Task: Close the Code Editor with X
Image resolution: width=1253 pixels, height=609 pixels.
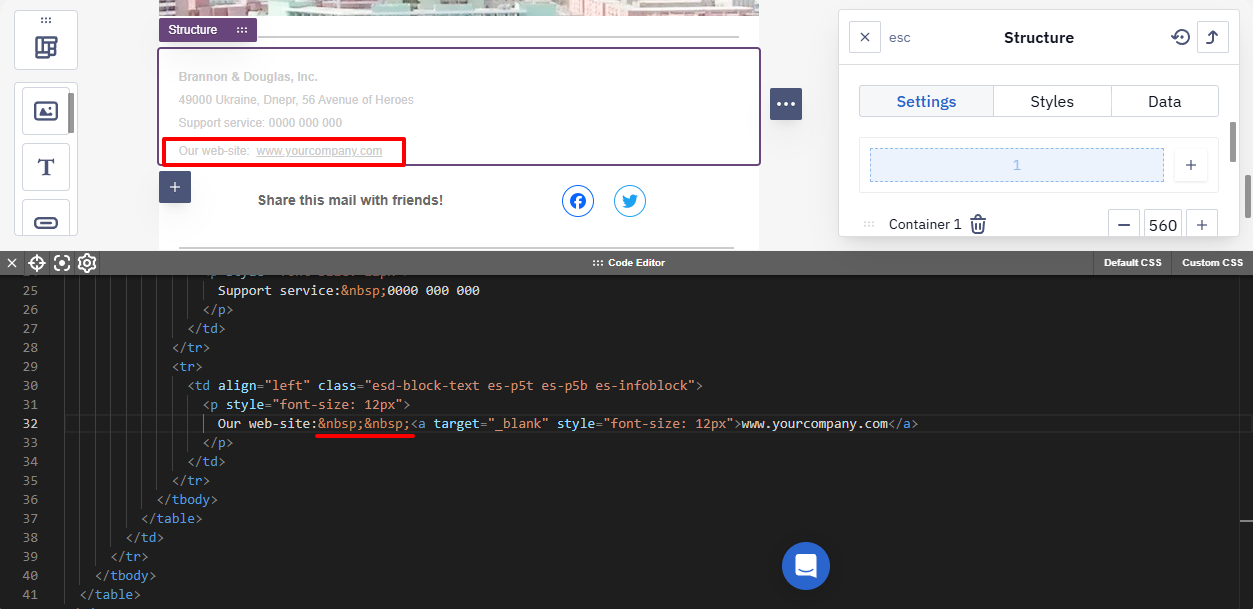Action: tap(12, 263)
